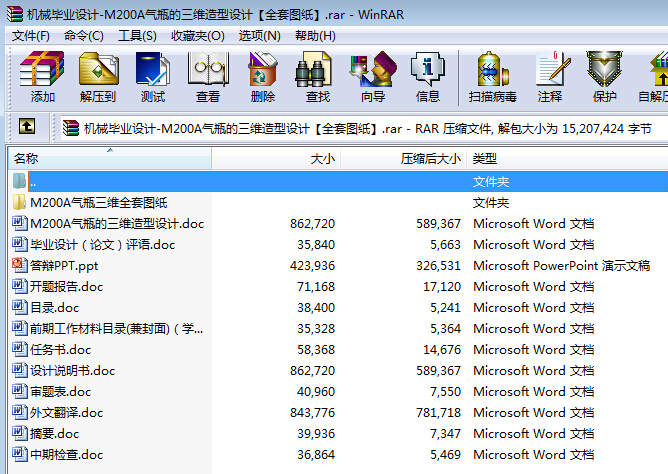Click packed size 7,550 of 审题表.doc
This screenshot has height=474, width=668.
[445, 391]
